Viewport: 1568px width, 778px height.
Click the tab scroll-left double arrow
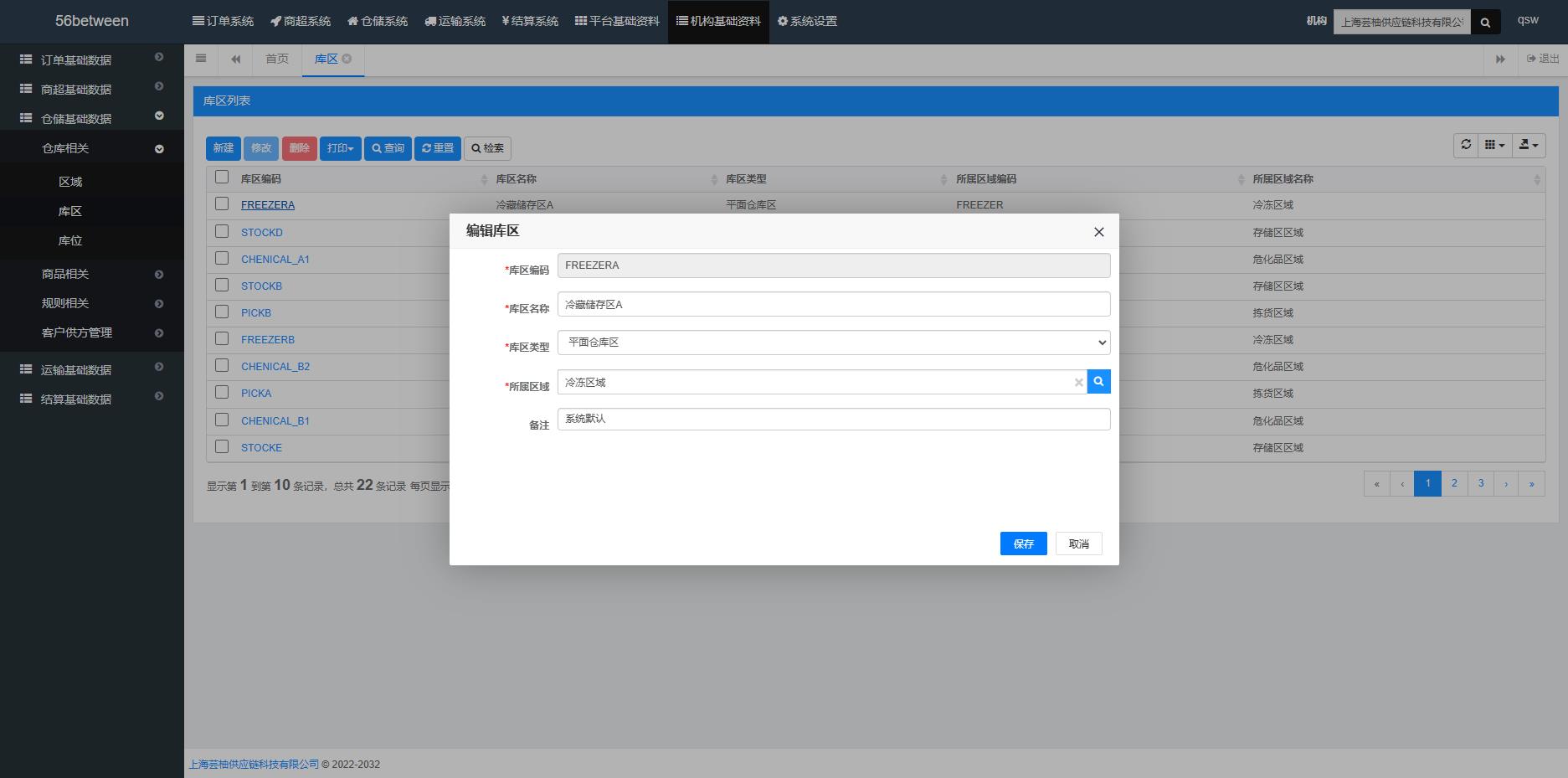pyautogui.click(x=236, y=59)
